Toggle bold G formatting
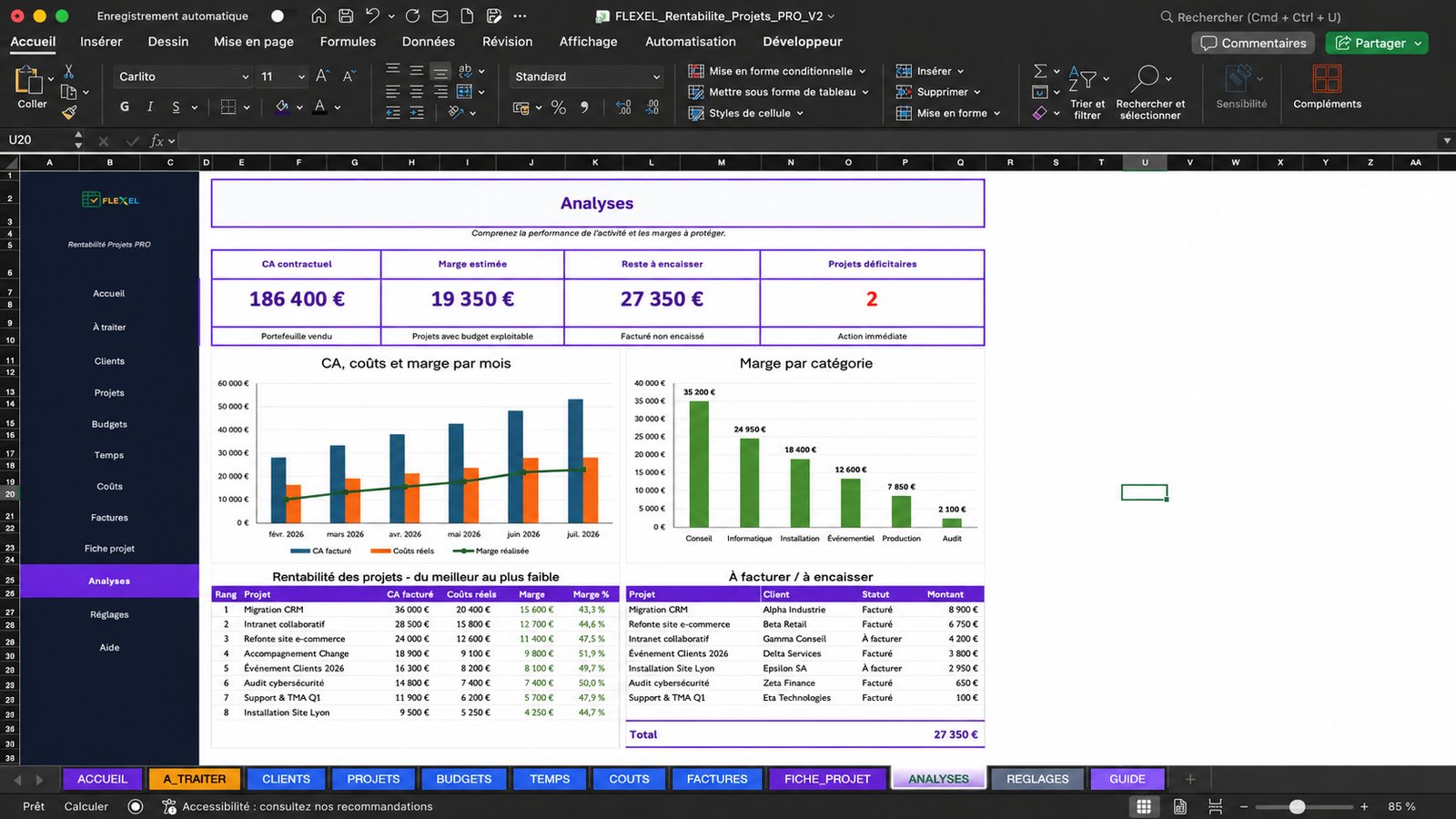Viewport: 1456px width, 819px height. [x=125, y=106]
